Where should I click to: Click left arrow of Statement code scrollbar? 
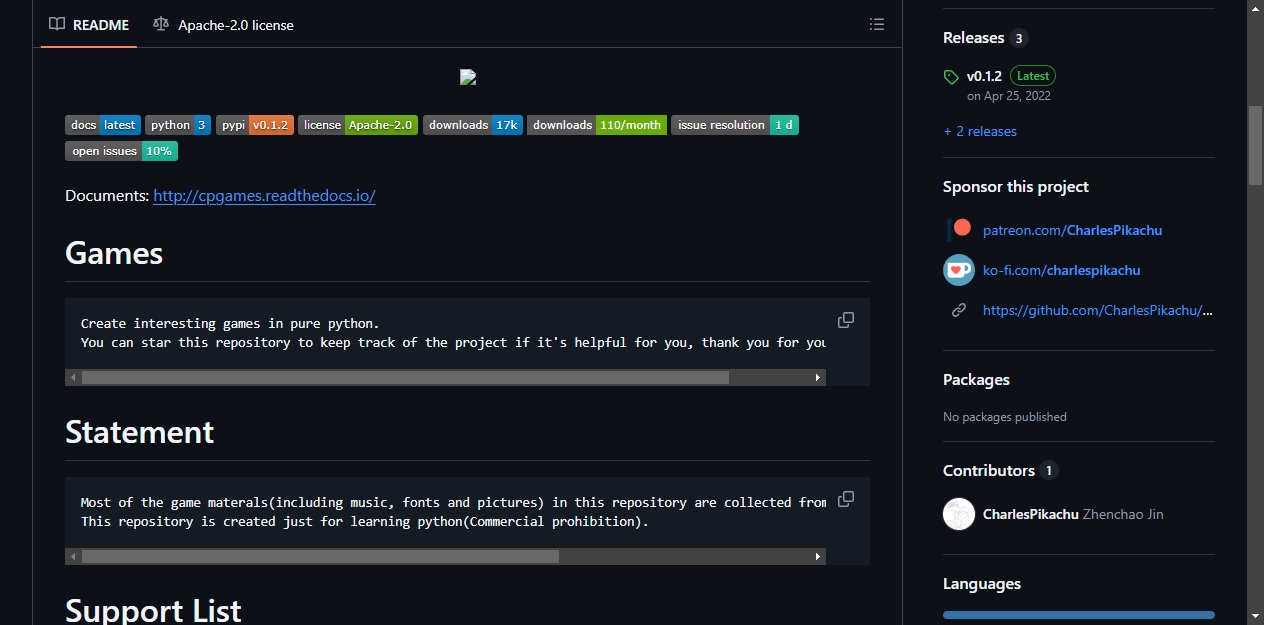(73, 557)
